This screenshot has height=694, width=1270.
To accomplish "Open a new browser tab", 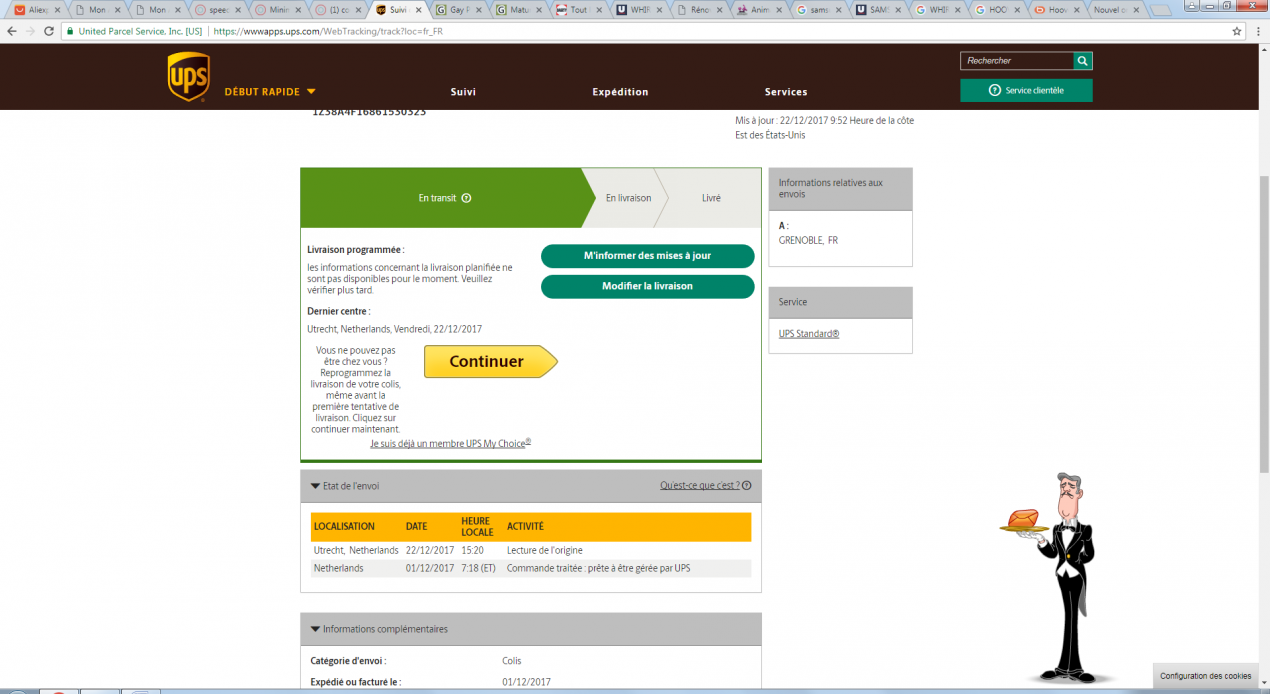I will [1162, 11].
